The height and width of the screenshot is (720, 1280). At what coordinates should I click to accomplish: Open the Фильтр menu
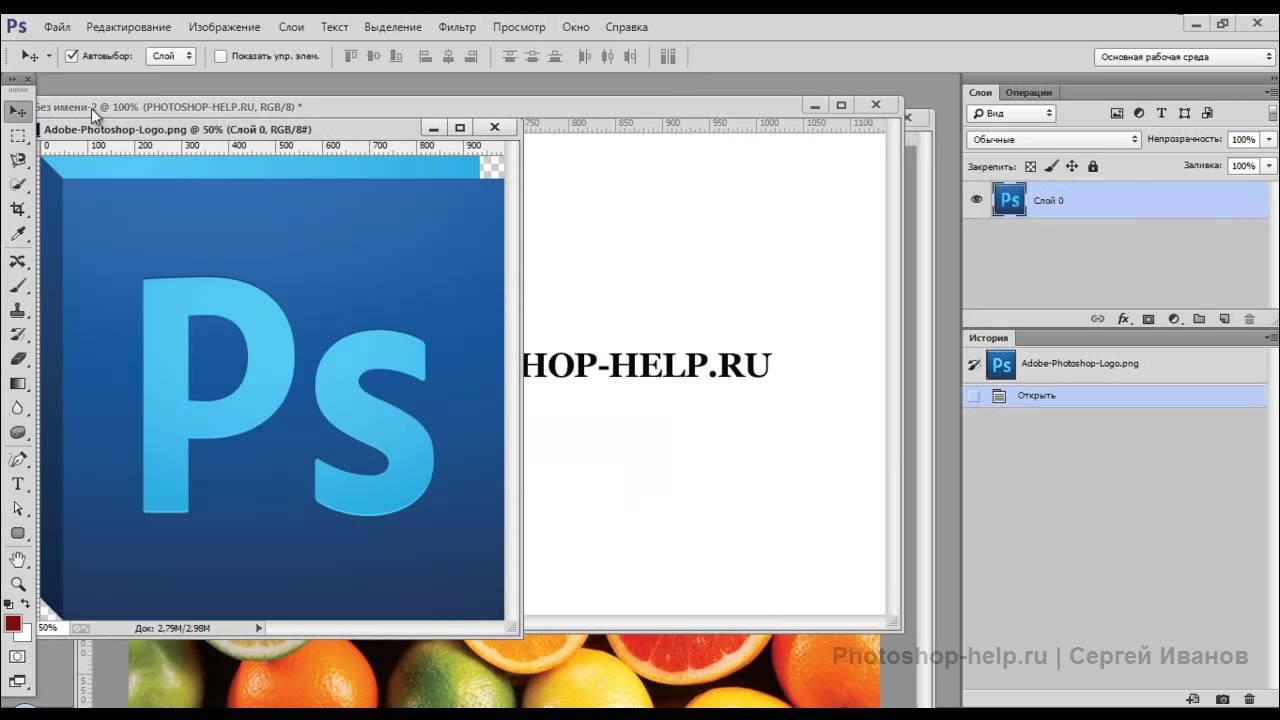coord(457,27)
